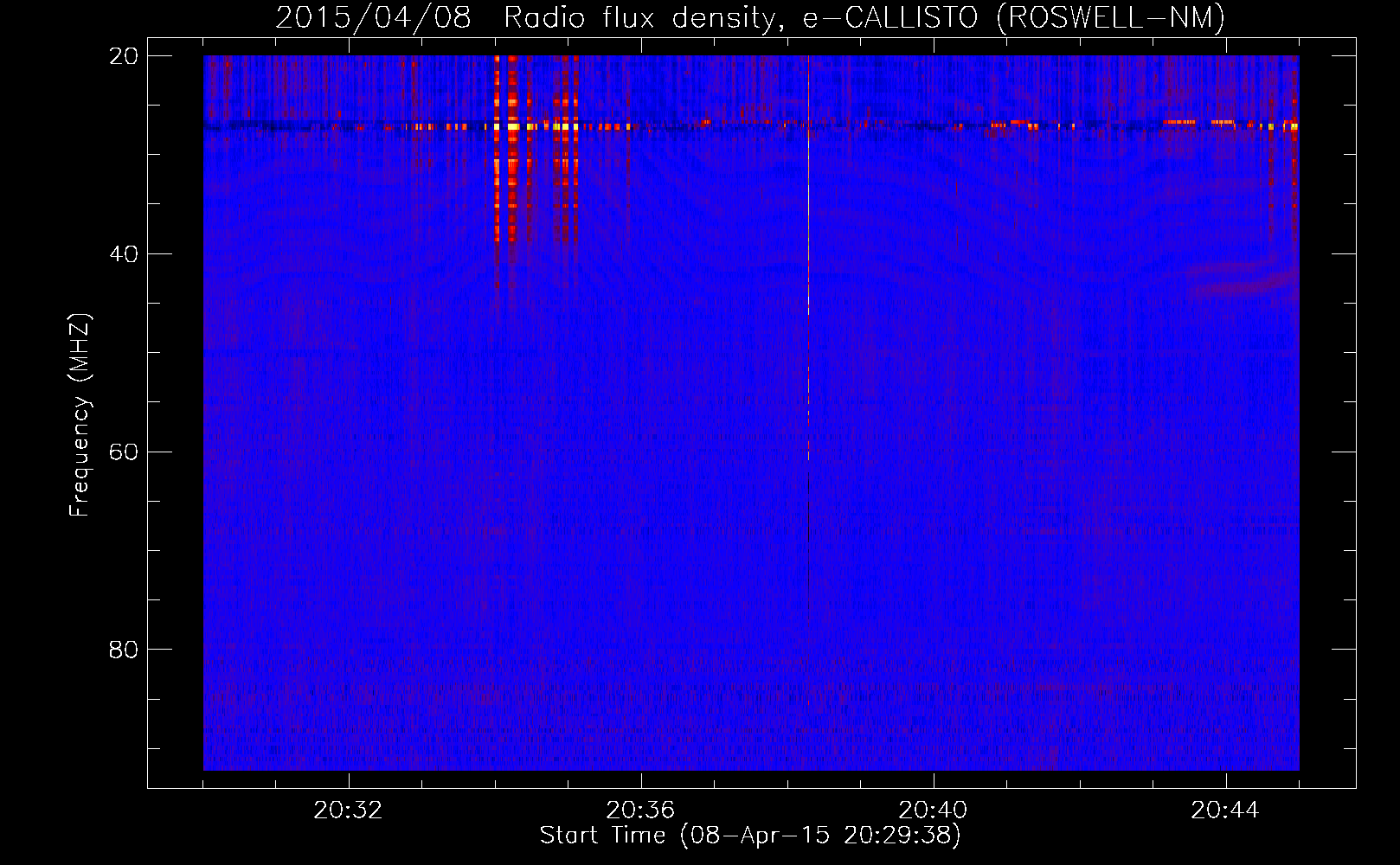
Task: Click the 40 frequency tick label
Action: tap(124, 254)
